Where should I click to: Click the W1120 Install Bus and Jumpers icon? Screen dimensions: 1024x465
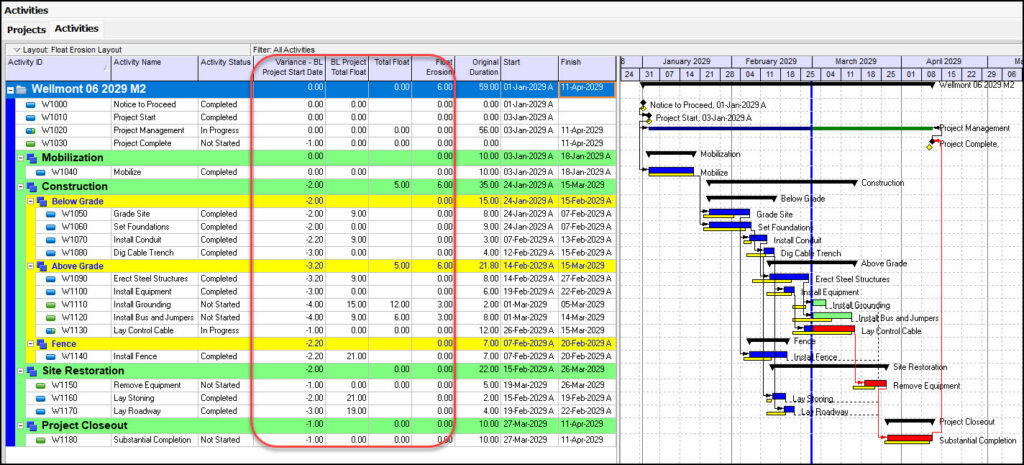pyautogui.click(x=50, y=317)
